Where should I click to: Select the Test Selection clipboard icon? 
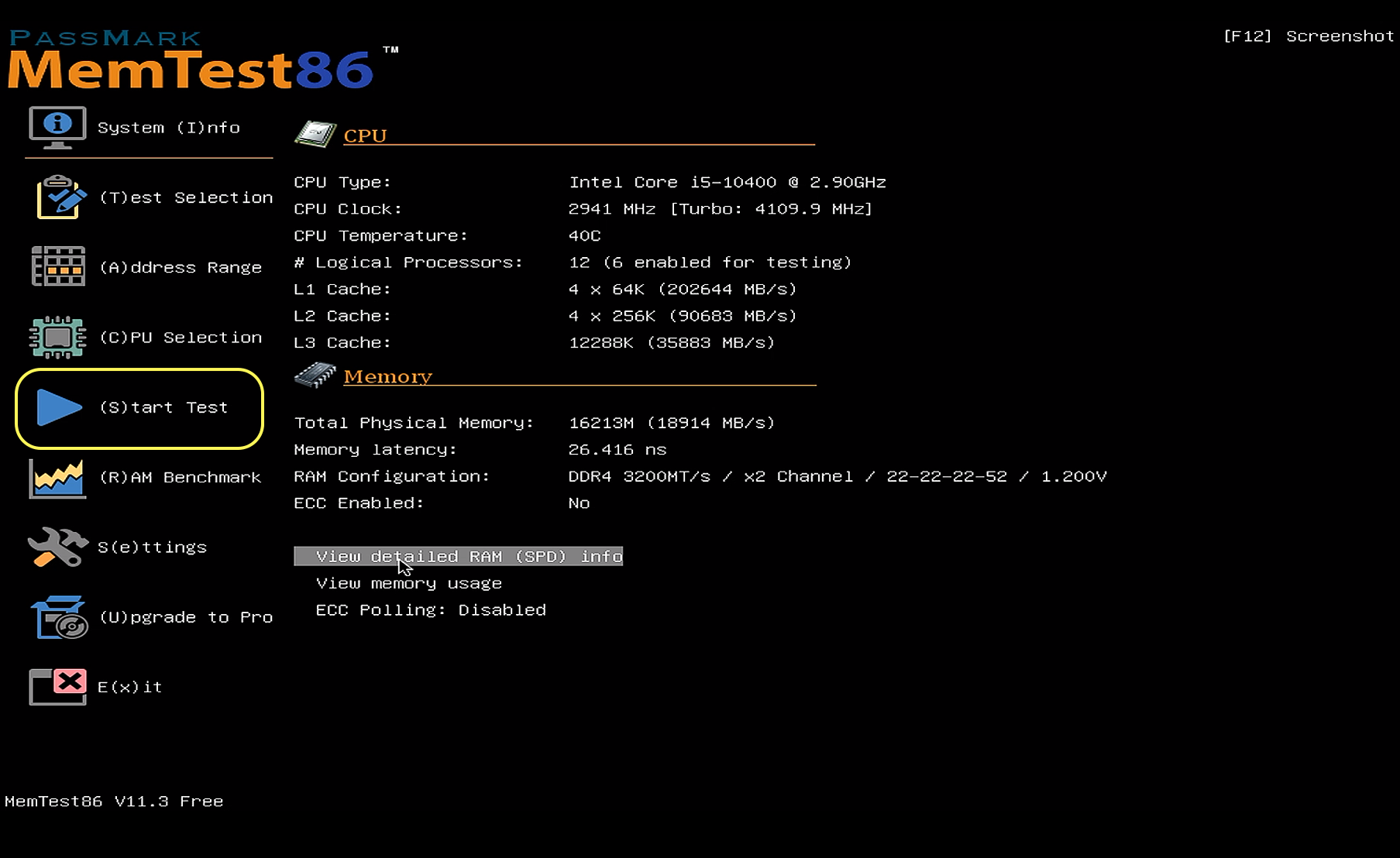[x=59, y=197]
